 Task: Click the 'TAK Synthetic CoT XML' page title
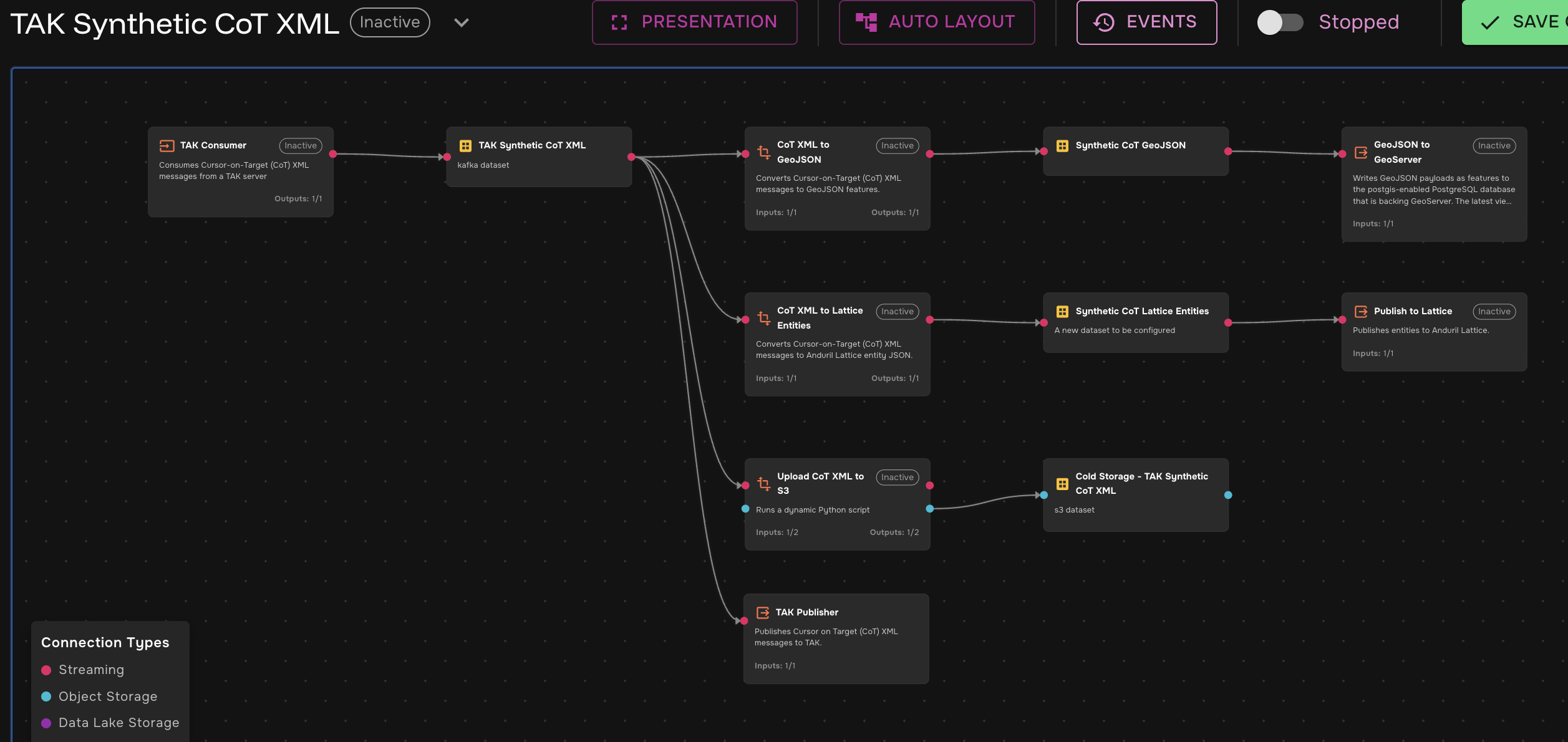175,24
